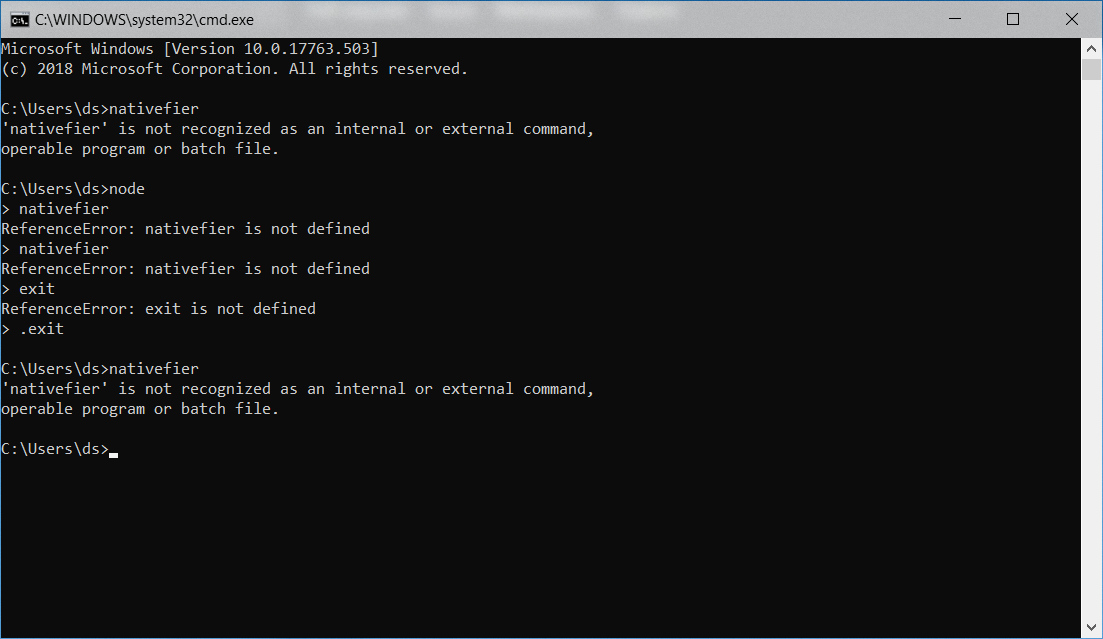
Task: Click the exit is not defined error
Action: pos(160,308)
